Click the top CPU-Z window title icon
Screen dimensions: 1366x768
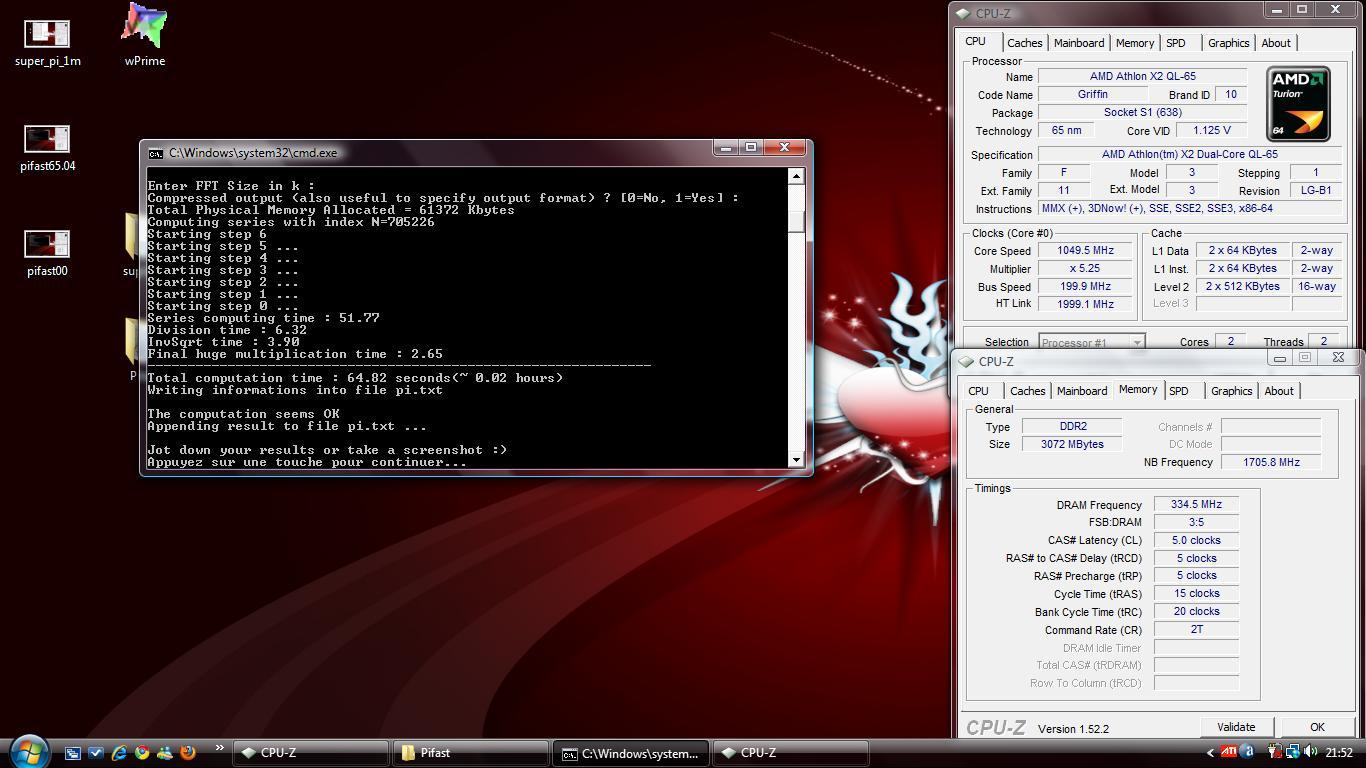pyautogui.click(x=963, y=13)
